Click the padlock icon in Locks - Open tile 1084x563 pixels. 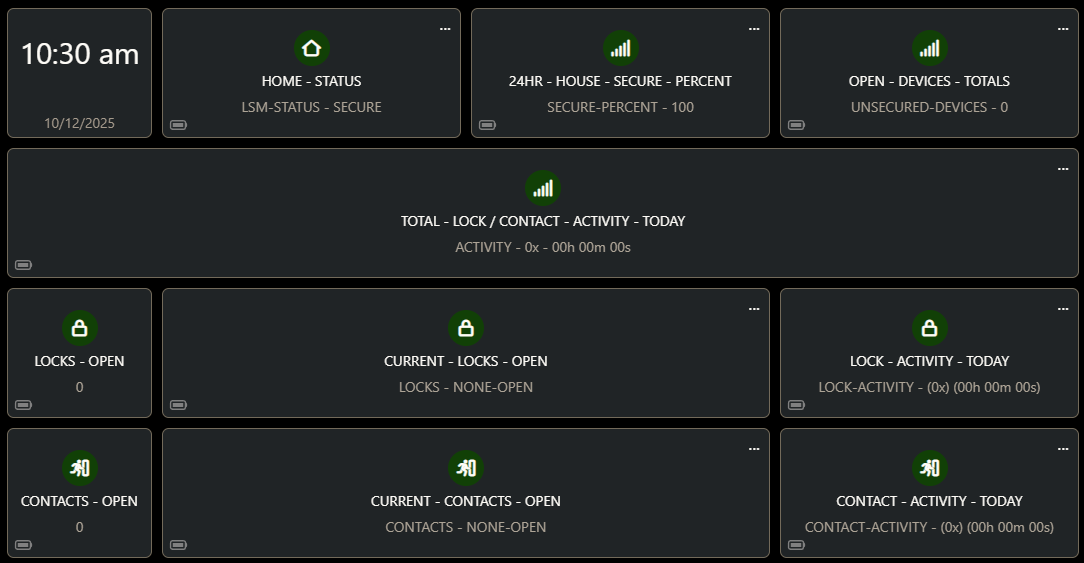click(x=80, y=328)
